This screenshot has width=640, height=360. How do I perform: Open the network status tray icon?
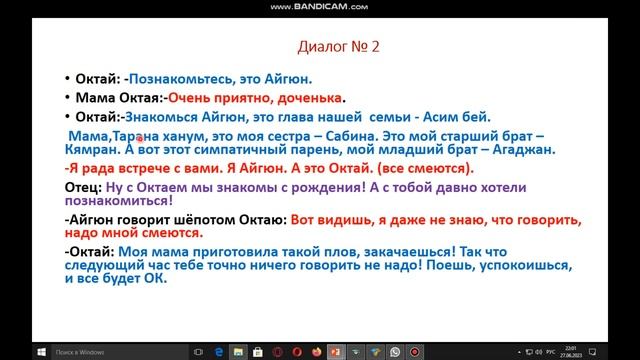(529, 352)
